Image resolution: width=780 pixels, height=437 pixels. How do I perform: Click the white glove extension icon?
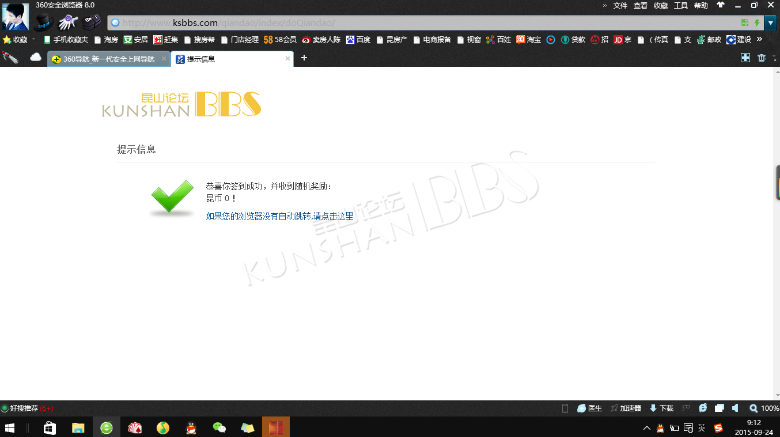click(68, 22)
